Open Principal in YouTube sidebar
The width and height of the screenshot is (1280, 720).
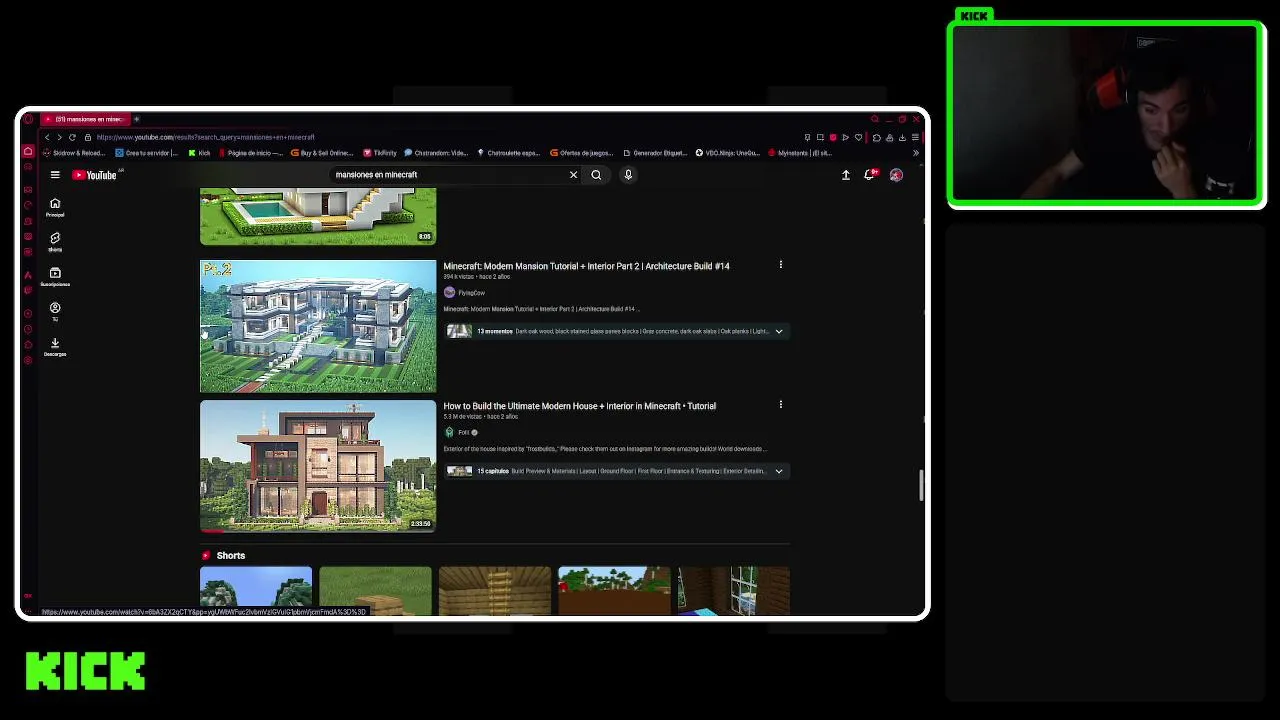(55, 207)
